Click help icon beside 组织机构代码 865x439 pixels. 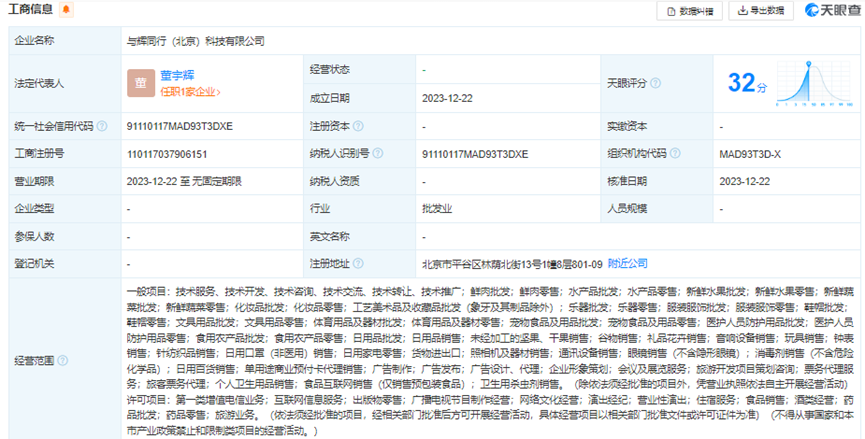click(x=675, y=153)
